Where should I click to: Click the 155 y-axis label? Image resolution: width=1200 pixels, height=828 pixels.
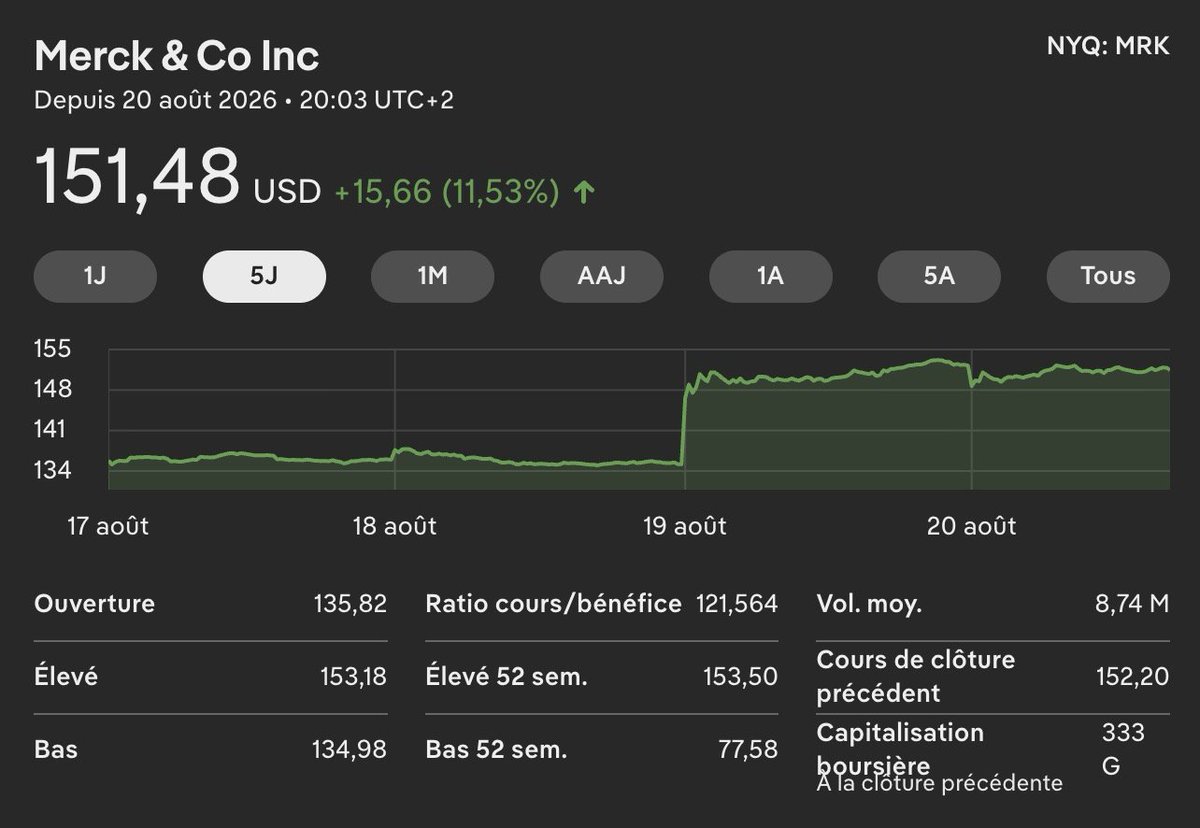[53, 349]
